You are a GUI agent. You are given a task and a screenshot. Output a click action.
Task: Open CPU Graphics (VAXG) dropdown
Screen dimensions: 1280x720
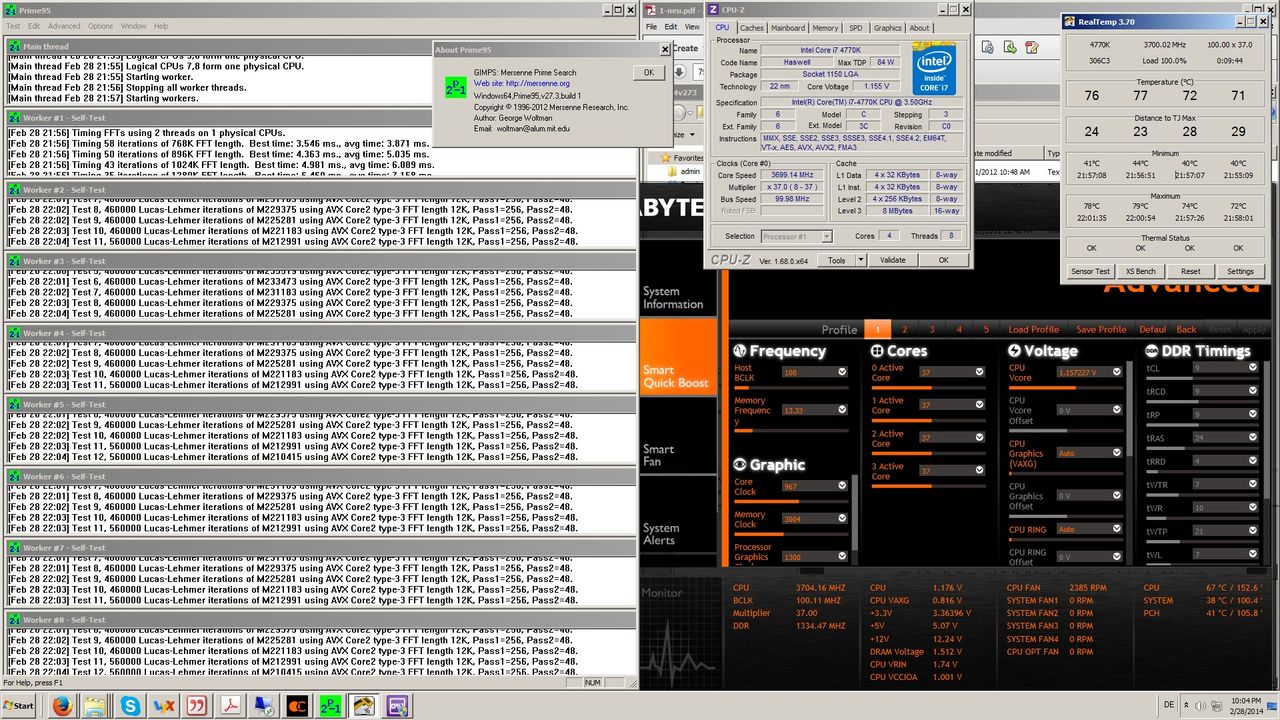click(1116, 453)
